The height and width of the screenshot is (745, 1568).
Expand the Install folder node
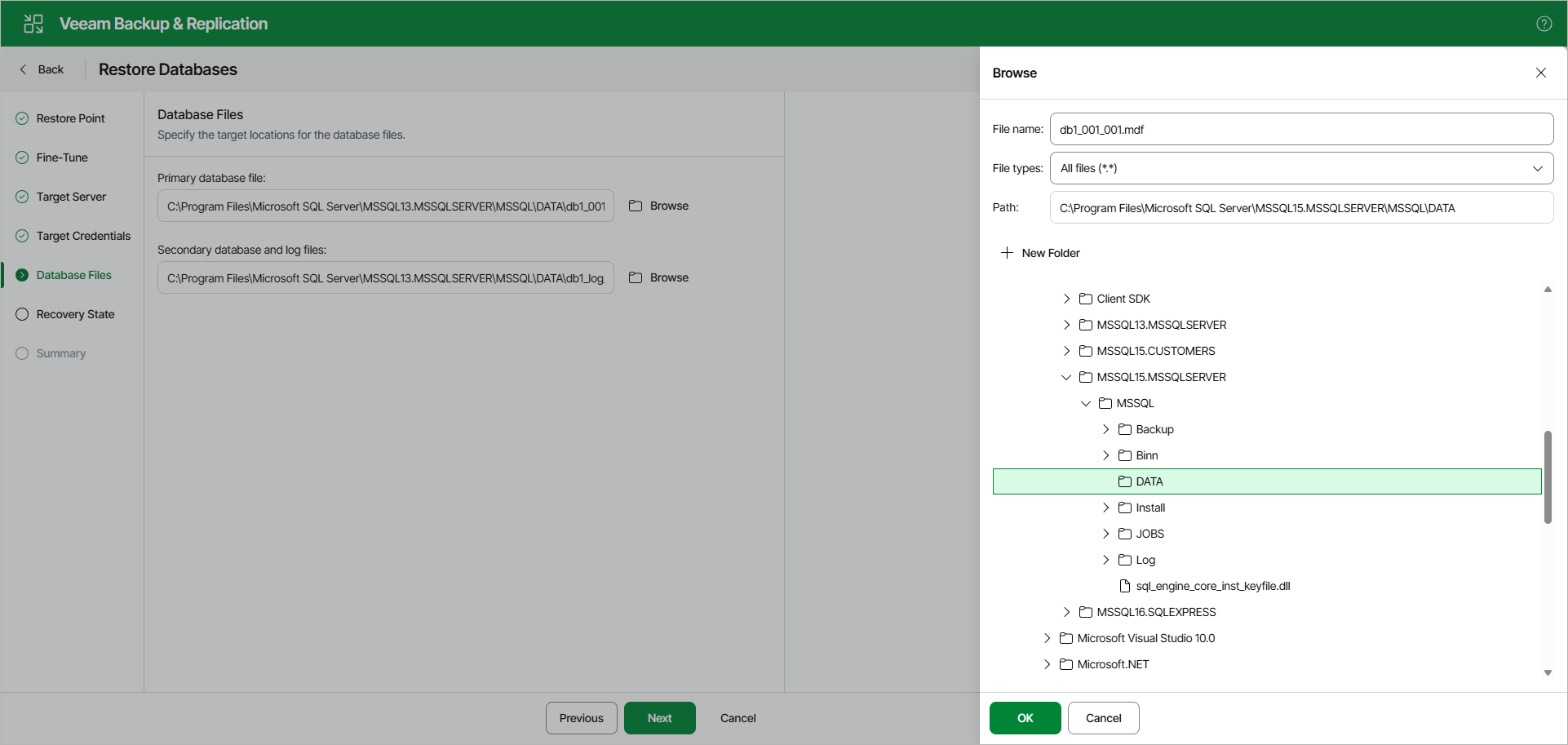point(1105,508)
